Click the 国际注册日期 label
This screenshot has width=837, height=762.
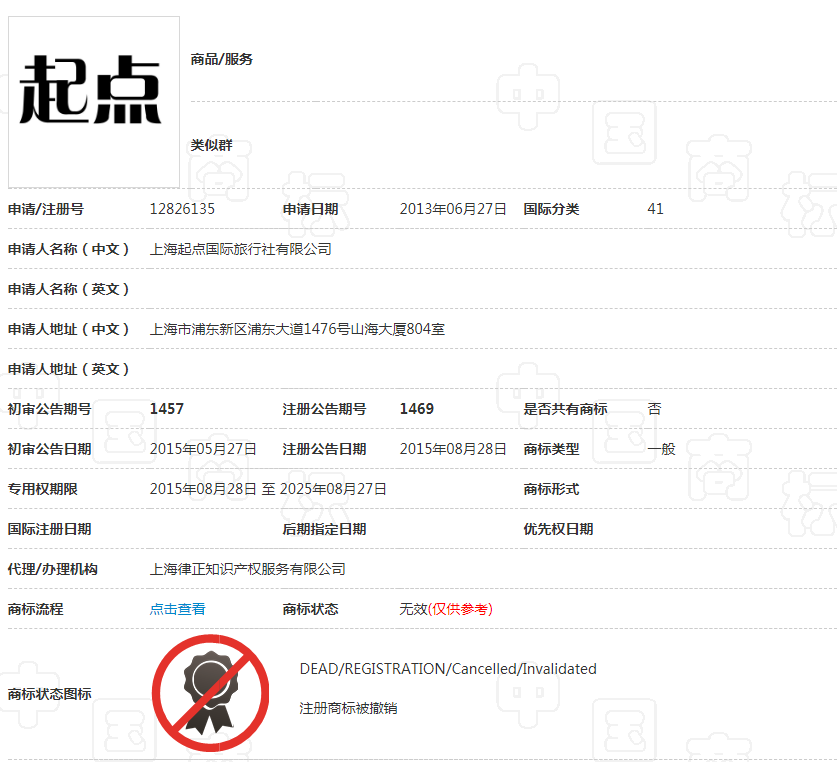[50, 529]
